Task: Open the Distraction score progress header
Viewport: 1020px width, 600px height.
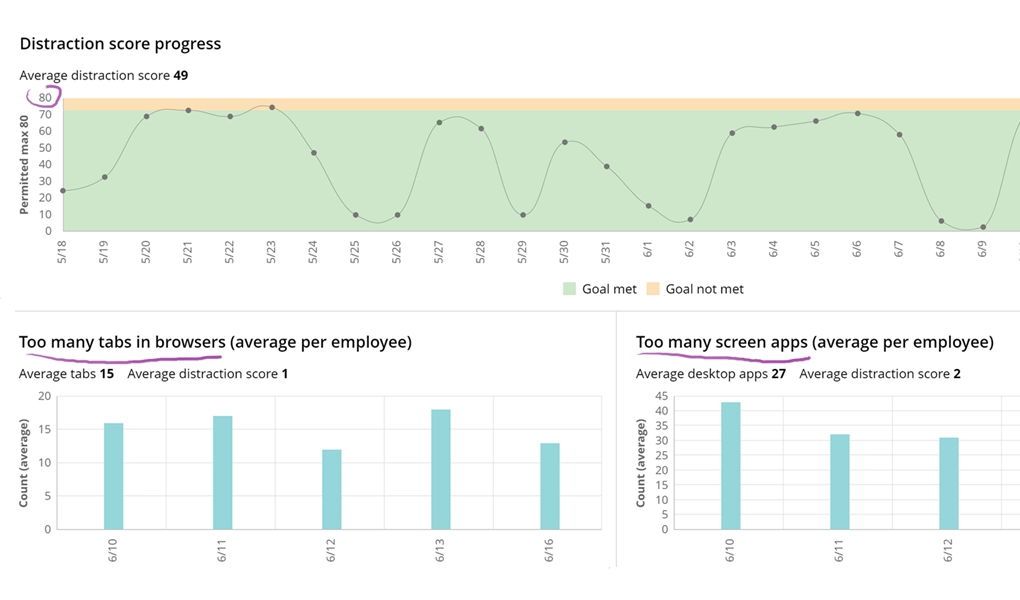Action: coord(121,43)
